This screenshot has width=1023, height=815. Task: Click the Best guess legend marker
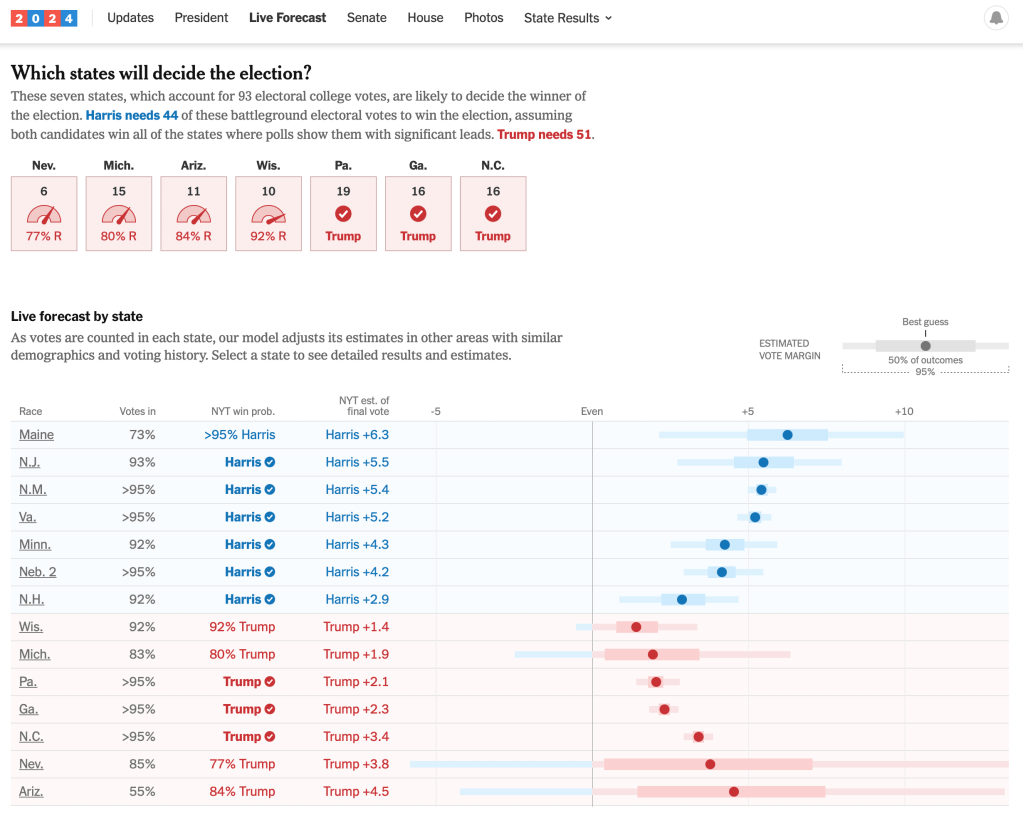coord(925,346)
